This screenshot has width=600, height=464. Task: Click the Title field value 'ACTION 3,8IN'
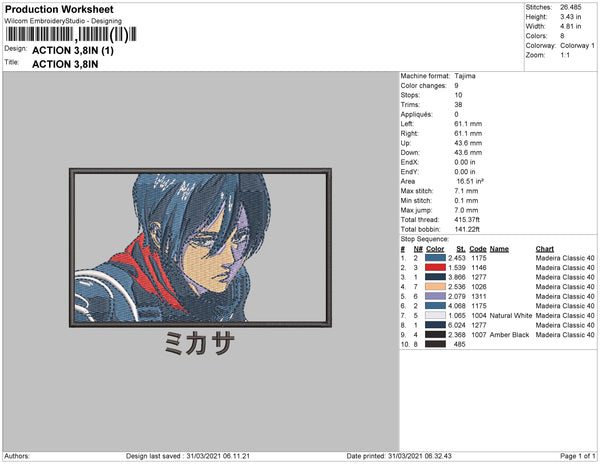pyautogui.click(x=65, y=64)
